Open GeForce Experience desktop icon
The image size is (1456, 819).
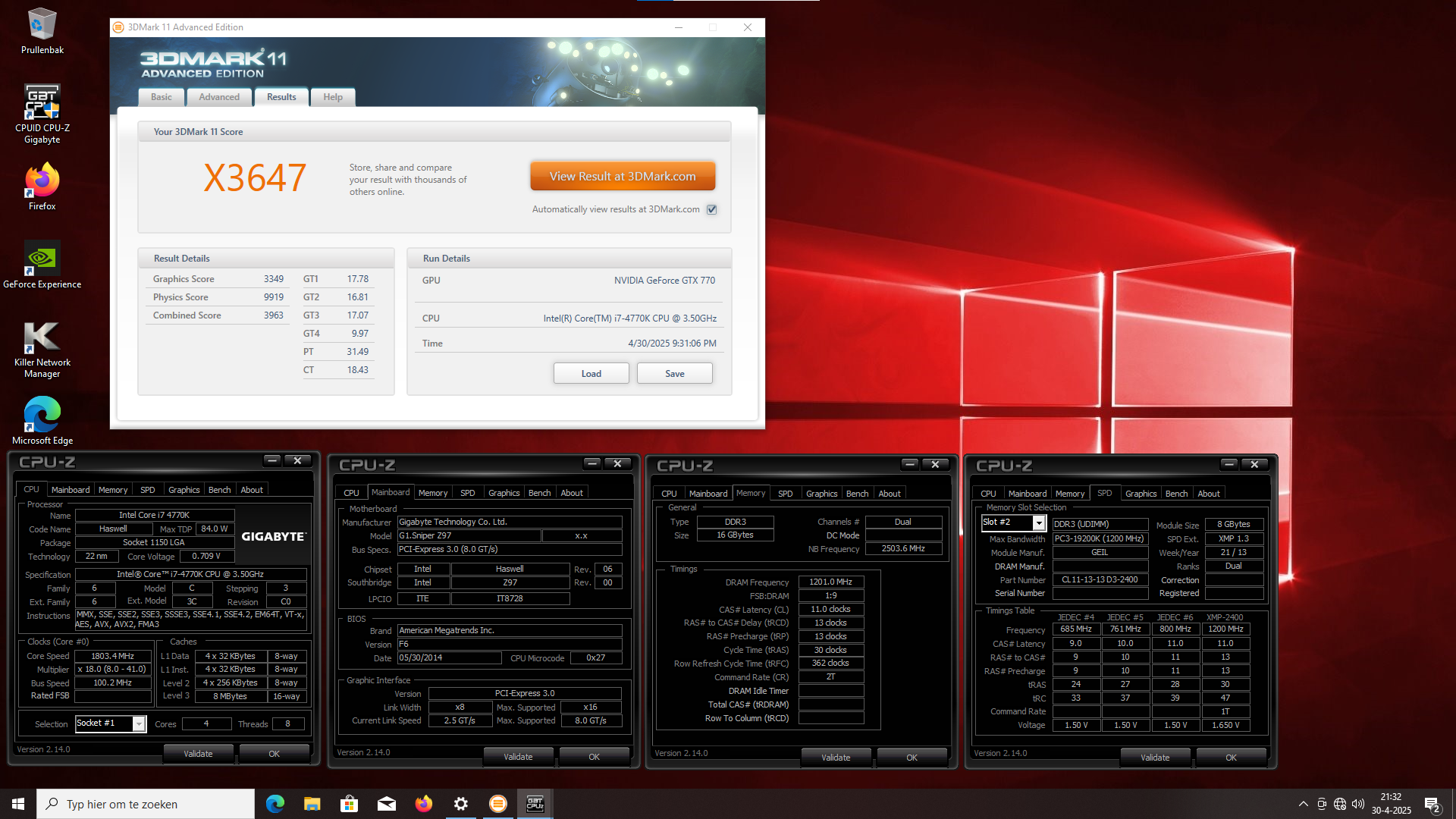coord(42,265)
